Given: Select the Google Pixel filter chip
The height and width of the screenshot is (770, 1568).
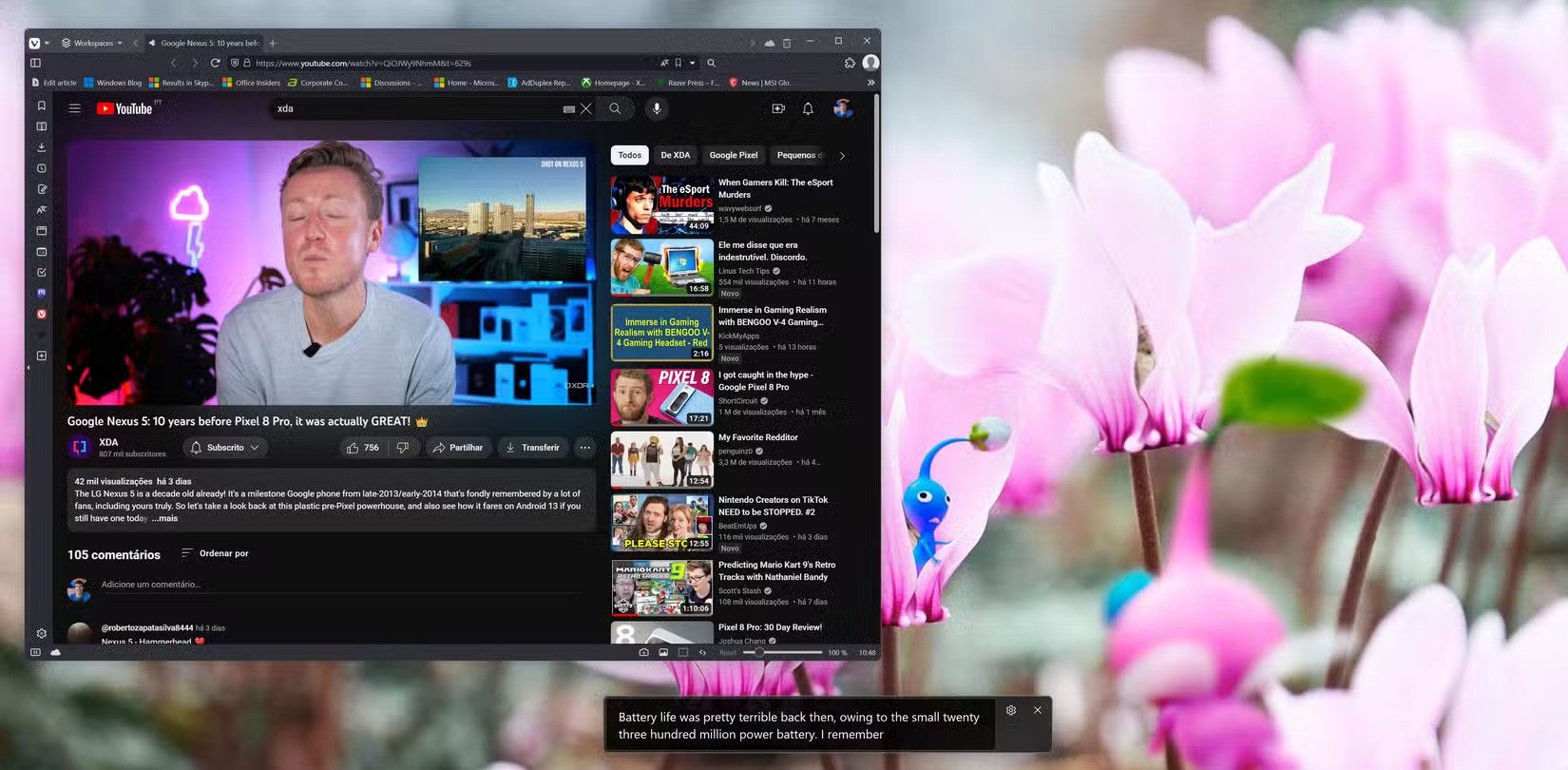Looking at the screenshot, I should pos(734,155).
